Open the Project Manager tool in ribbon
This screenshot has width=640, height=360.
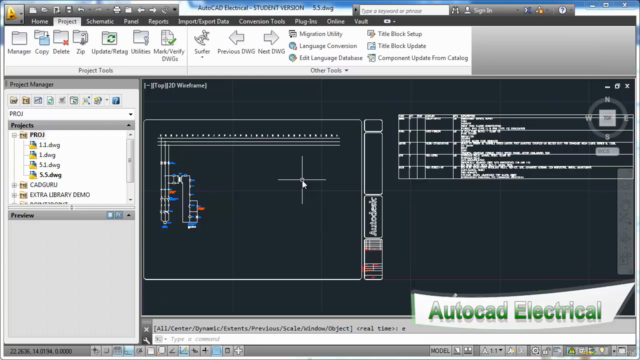pyautogui.click(x=19, y=42)
